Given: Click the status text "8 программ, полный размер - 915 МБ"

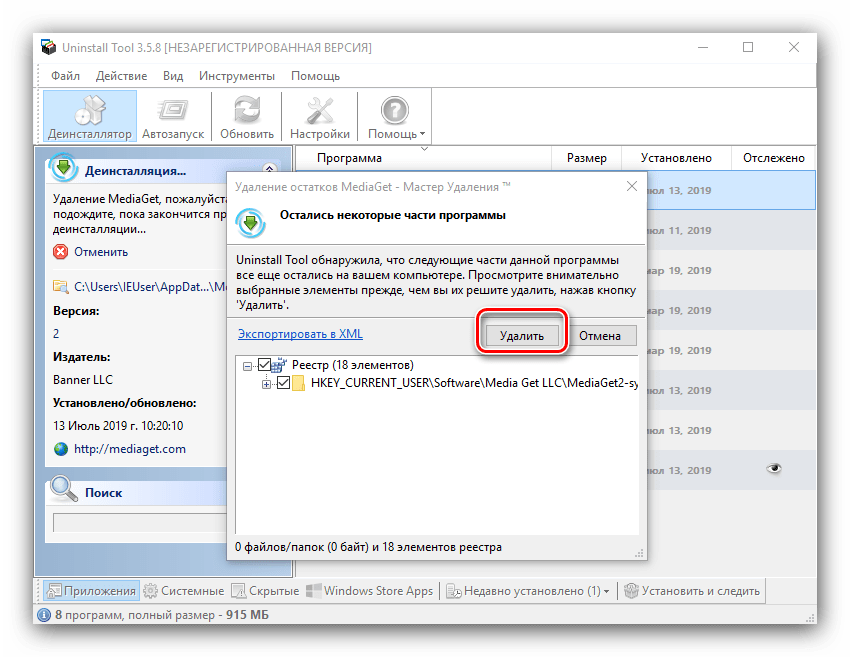Looking at the screenshot, I should [x=162, y=615].
